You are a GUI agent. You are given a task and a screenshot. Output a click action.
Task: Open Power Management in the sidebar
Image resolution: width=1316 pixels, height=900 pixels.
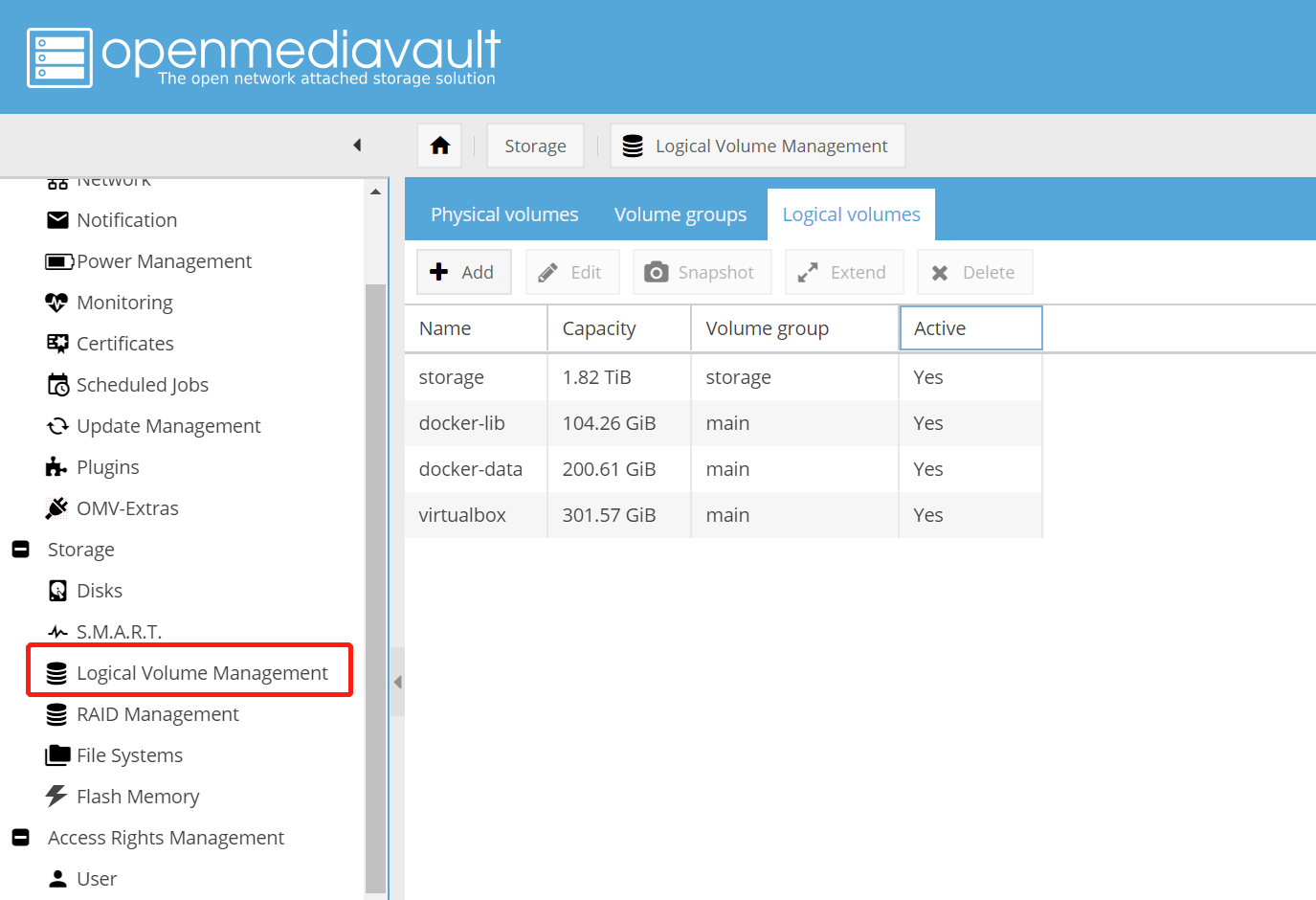[164, 261]
